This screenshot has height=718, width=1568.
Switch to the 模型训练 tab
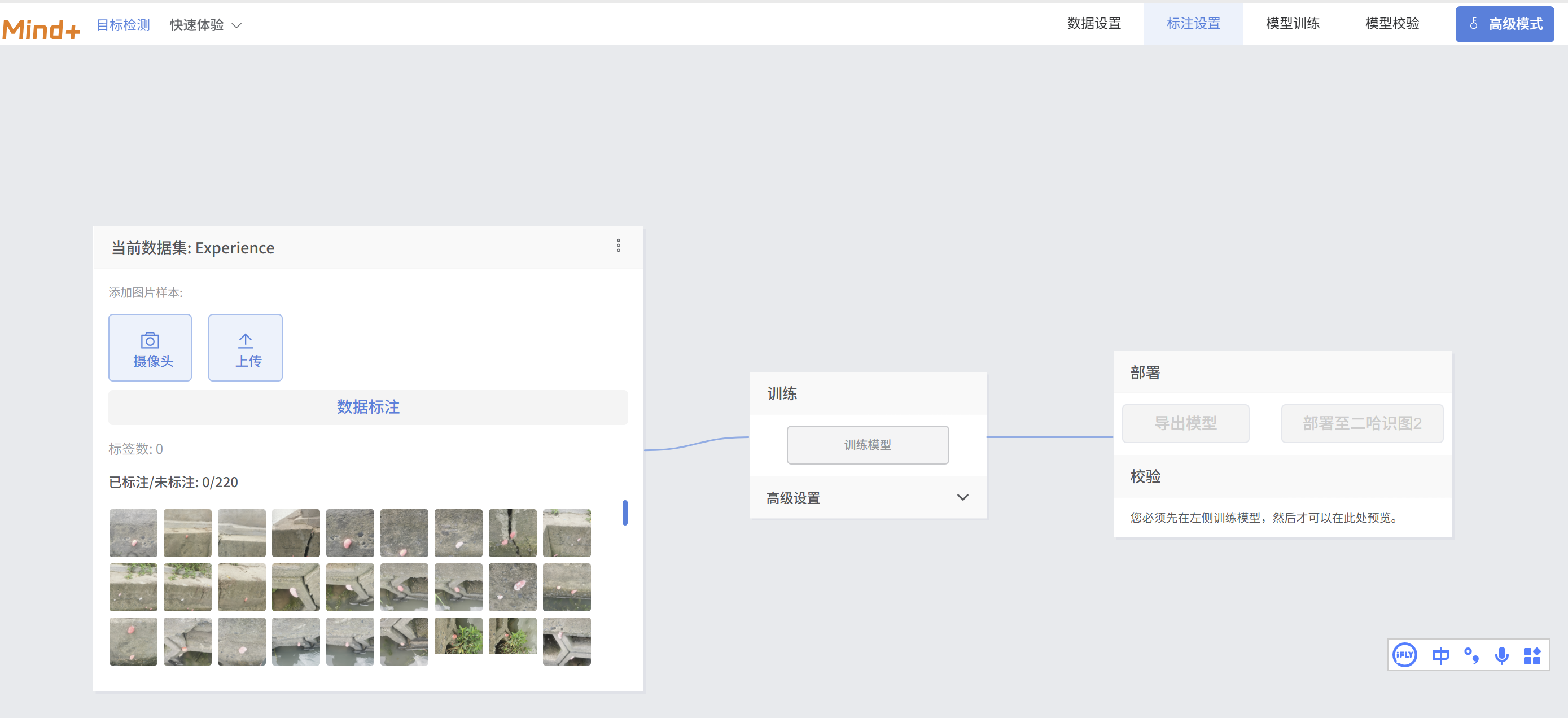[1292, 24]
